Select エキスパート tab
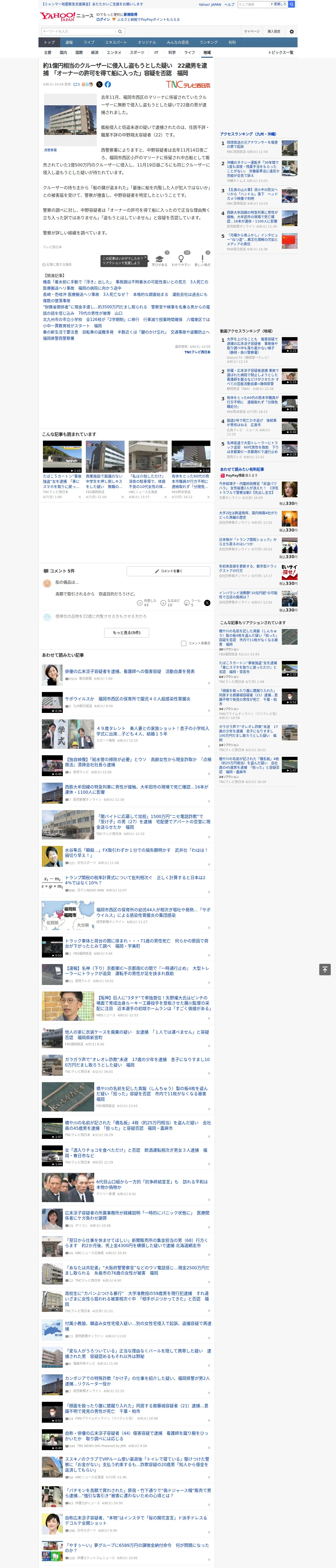 pyautogui.click(x=116, y=43)
